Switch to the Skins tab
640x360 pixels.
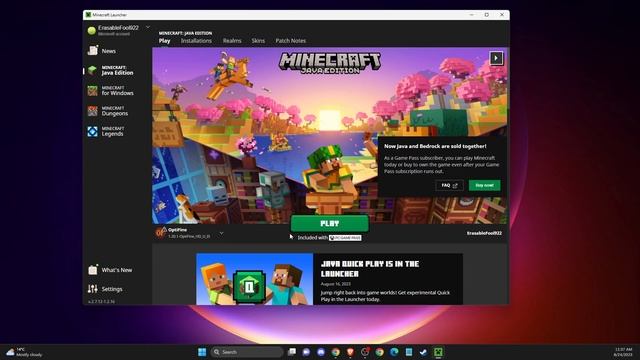point(258,41)
